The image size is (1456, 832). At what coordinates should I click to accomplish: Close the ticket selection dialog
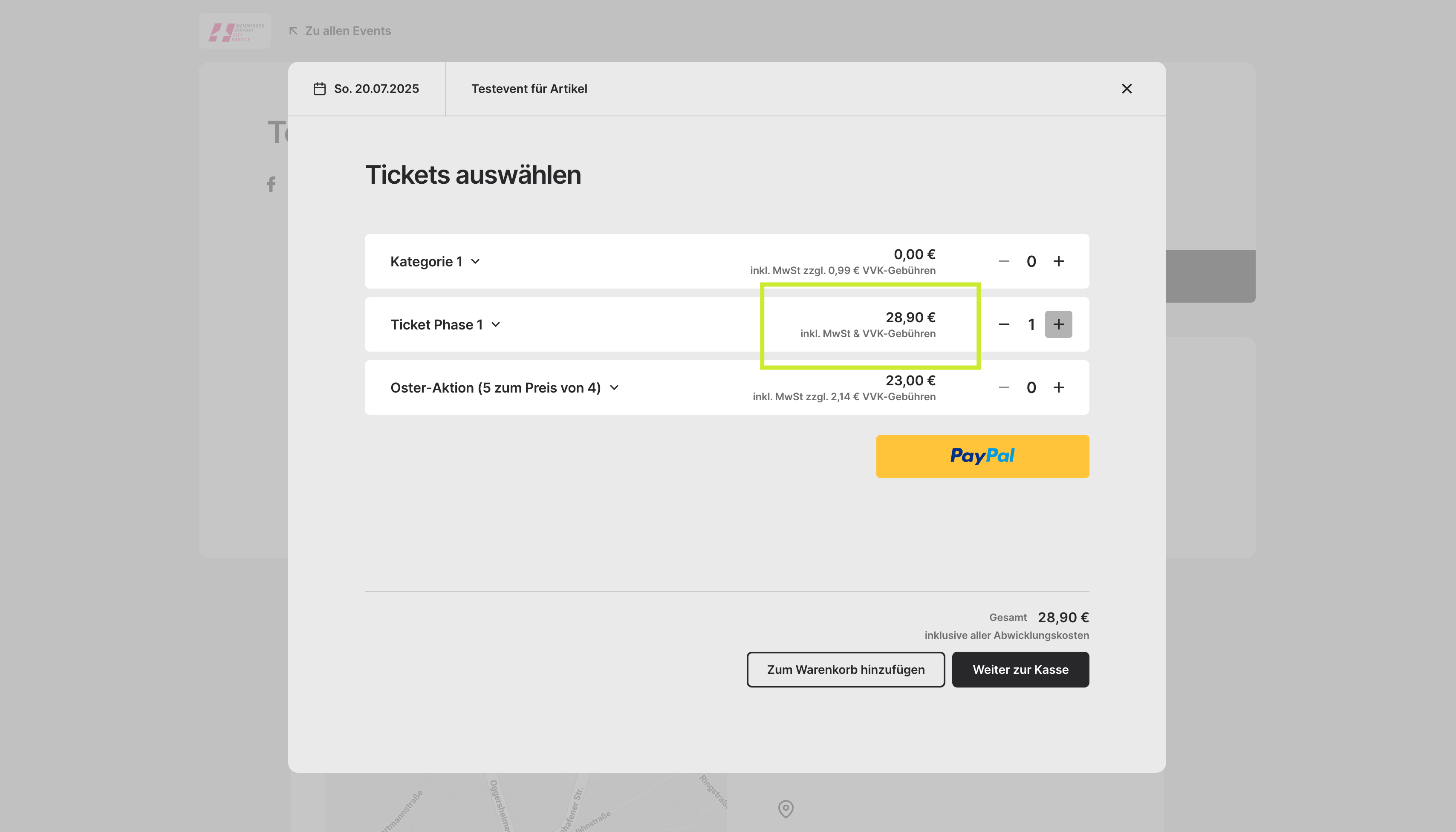[x=1126, y=89]
